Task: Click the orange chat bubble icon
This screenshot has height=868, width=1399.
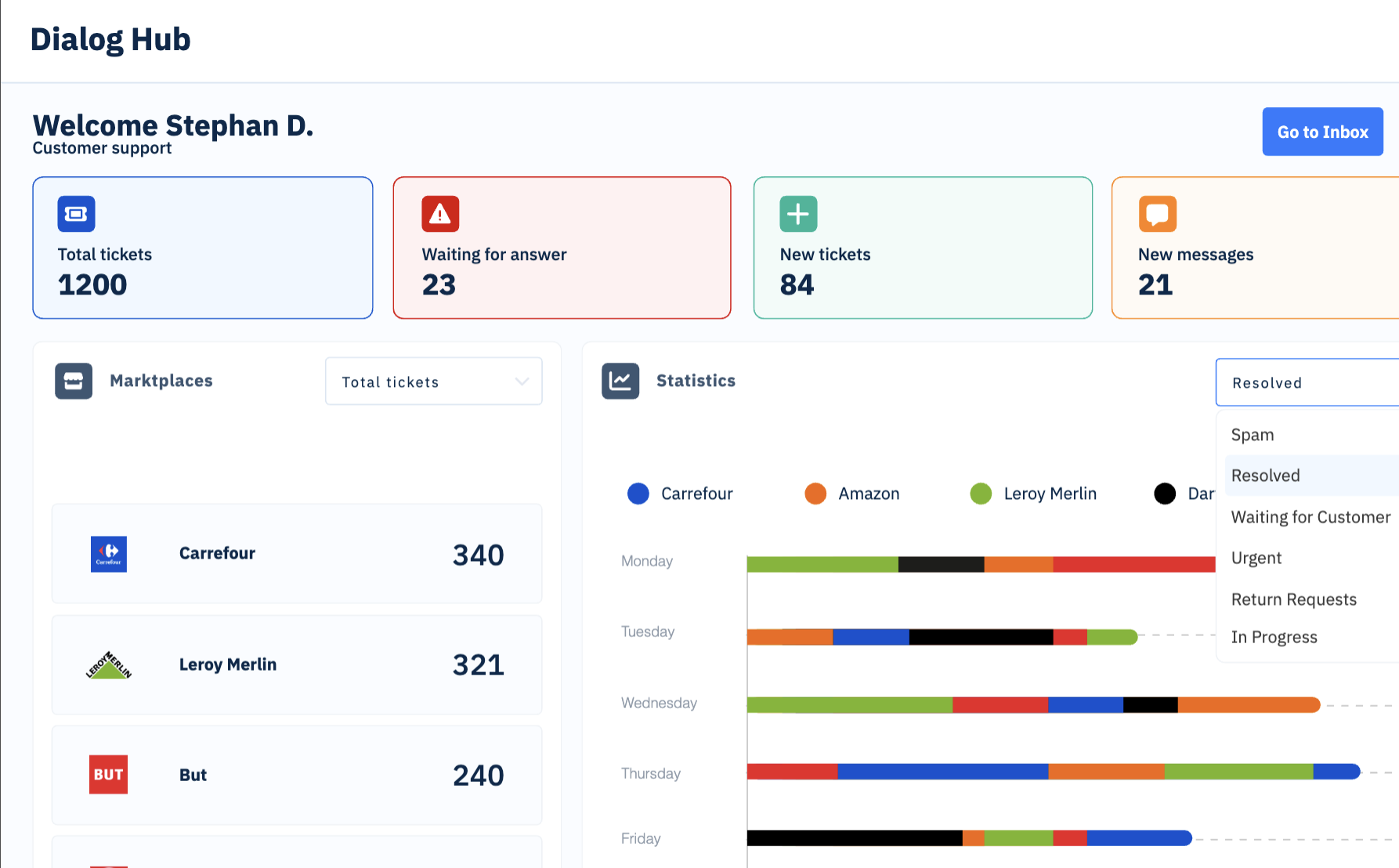Action: pyautogui.click(x=1157, y=214)
